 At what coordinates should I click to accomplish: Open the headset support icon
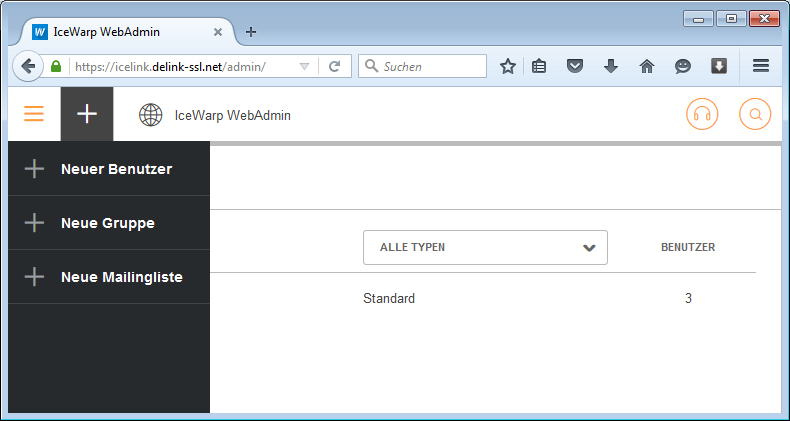pyautogui.click(x=702, y=114)
